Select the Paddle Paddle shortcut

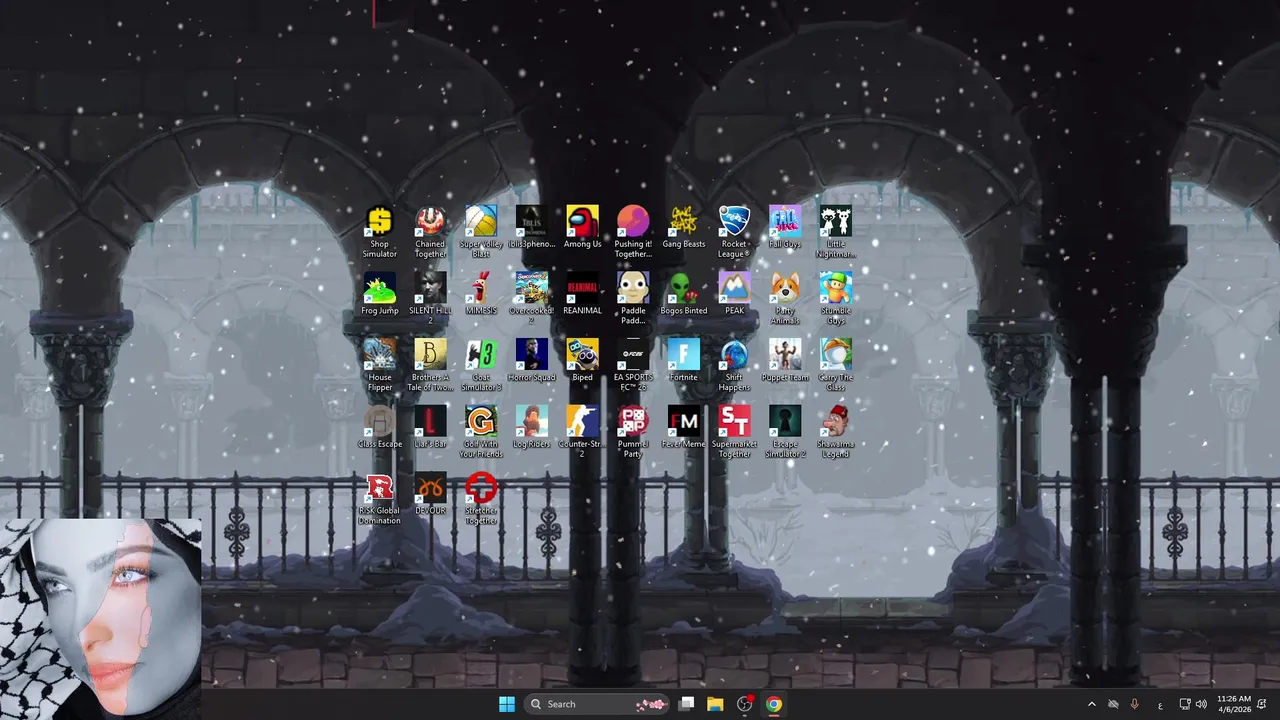633,299
